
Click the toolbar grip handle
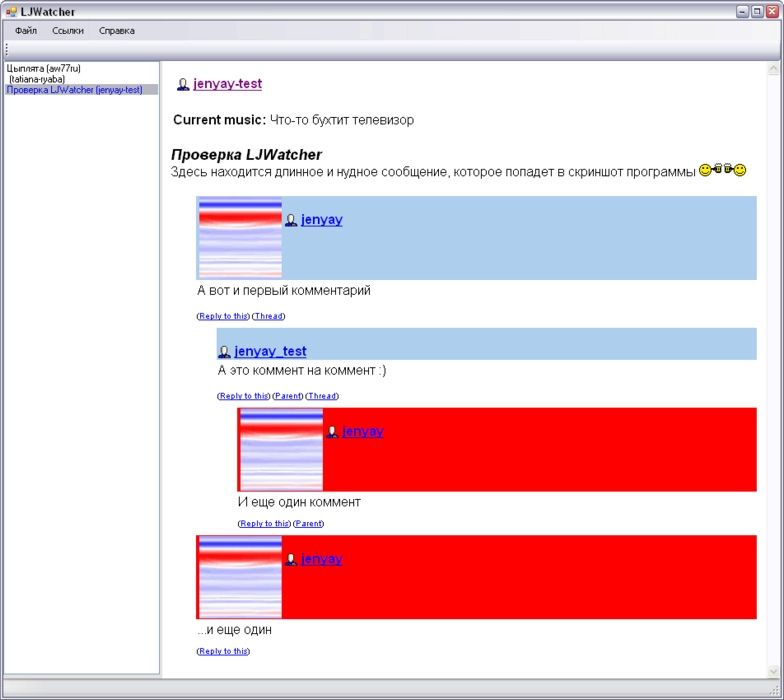point(6,50)
